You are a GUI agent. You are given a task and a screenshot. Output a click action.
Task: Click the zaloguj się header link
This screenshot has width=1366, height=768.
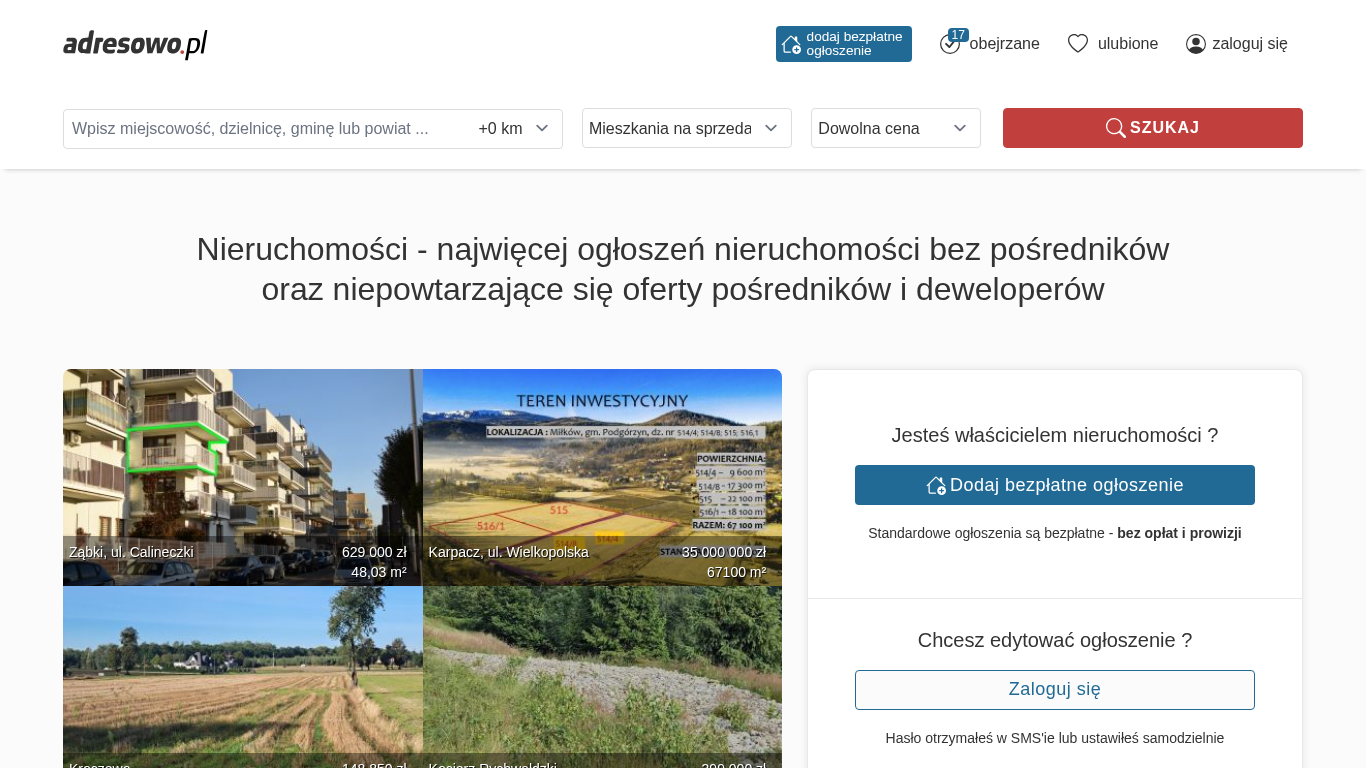pyautogui.click(x=1249, y=44)
